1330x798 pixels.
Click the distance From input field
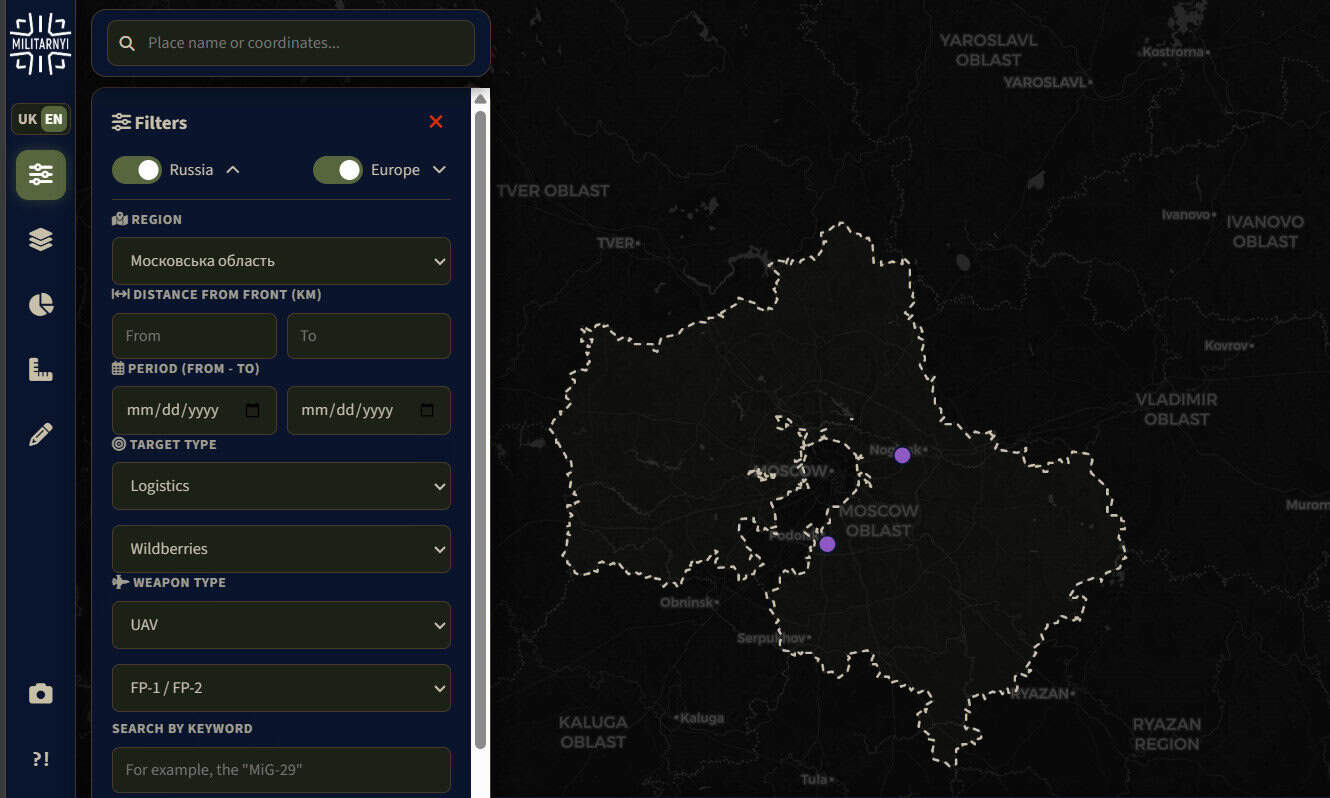[194, 336]
